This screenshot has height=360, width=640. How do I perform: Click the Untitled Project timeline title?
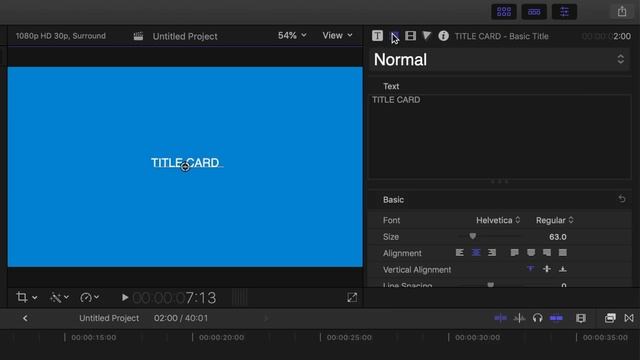[109, 318]
